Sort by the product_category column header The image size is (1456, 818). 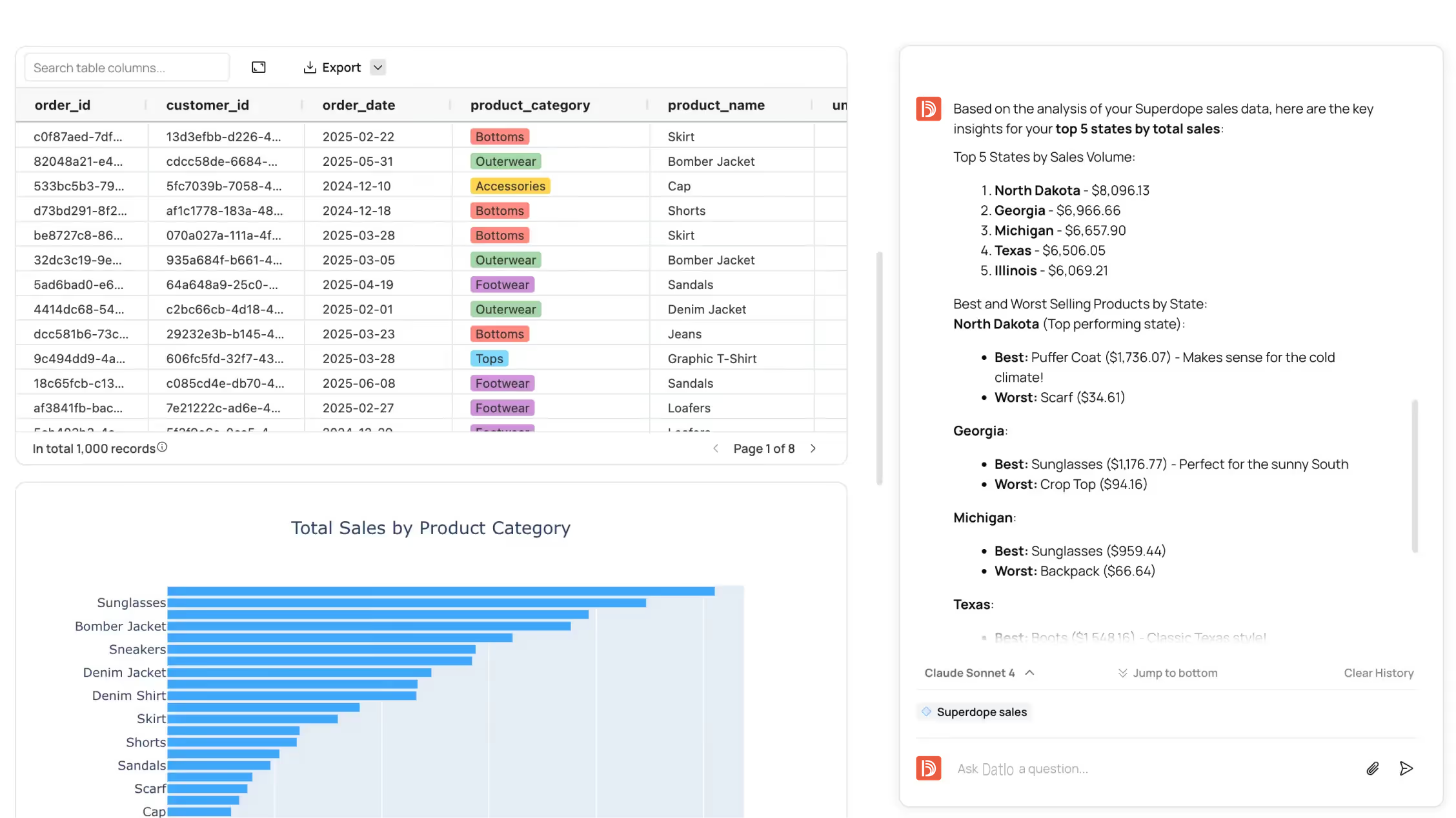pos(530,105)
